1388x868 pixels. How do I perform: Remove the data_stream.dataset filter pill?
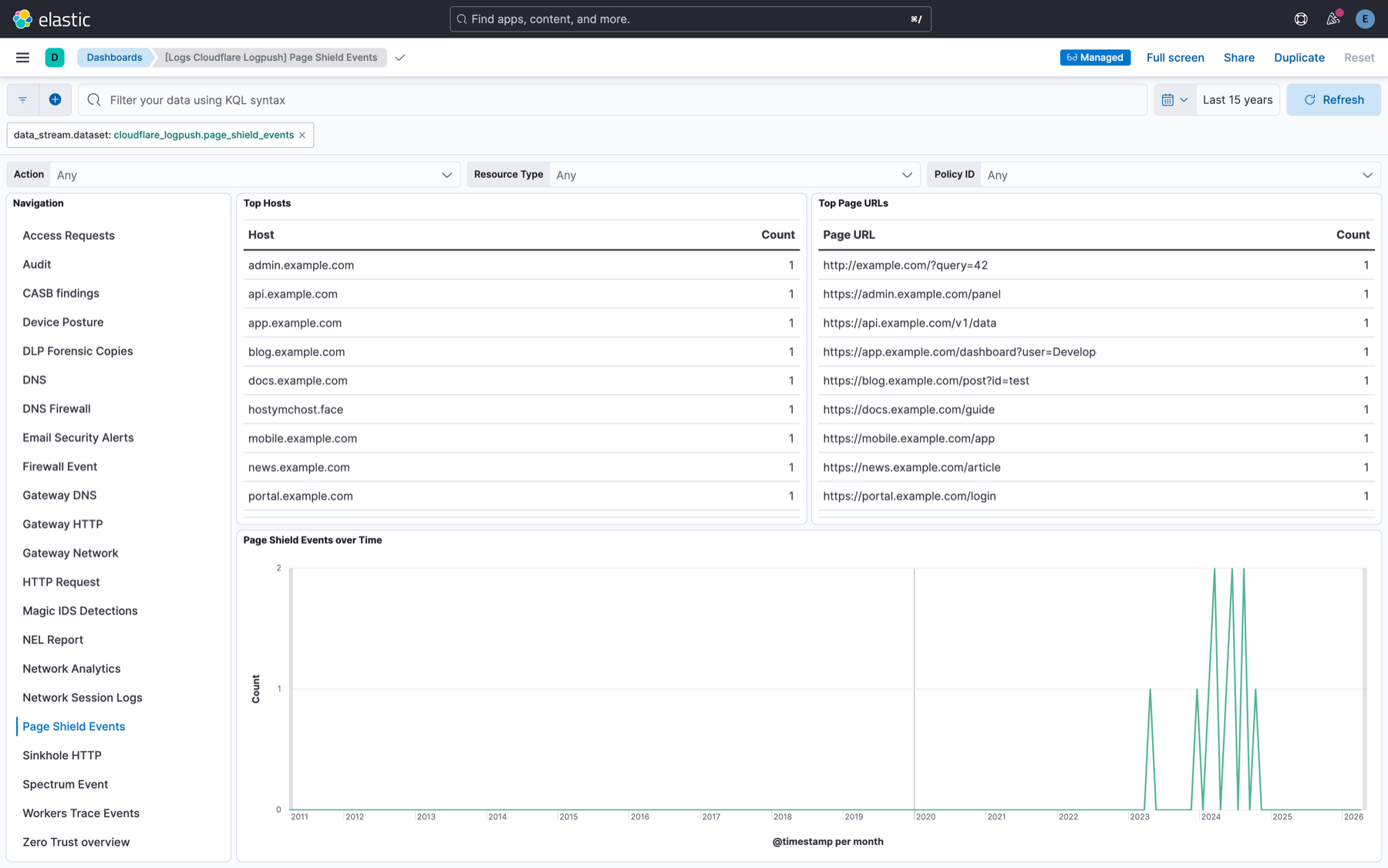[x=302, y=136]
